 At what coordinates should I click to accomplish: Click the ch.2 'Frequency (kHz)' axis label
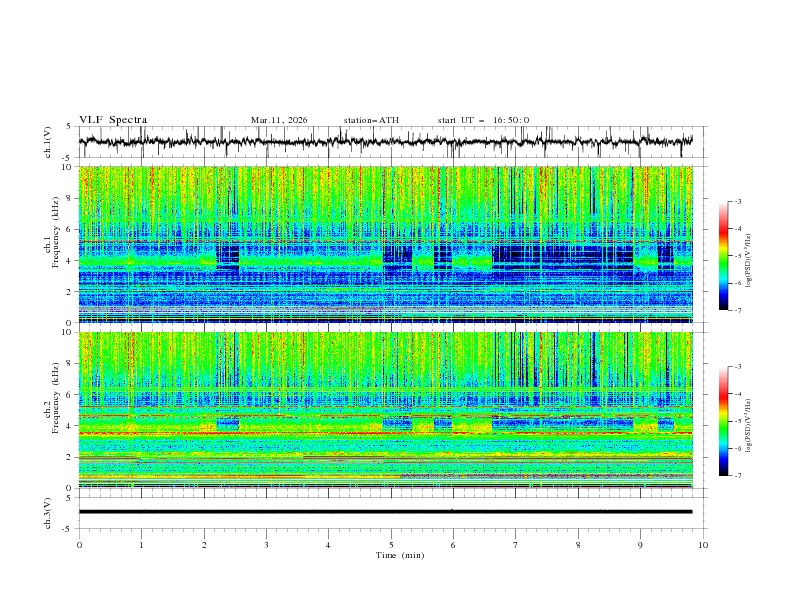click(x=56, y=398)
